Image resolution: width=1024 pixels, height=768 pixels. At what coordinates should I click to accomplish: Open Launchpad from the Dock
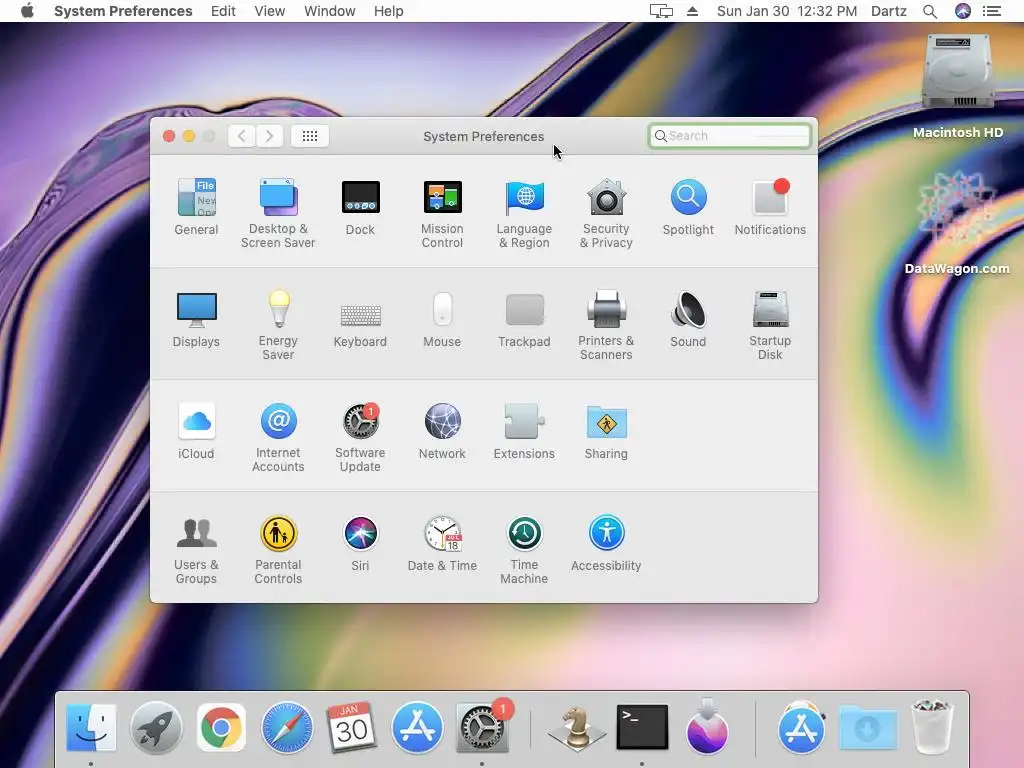coord(156,727)
